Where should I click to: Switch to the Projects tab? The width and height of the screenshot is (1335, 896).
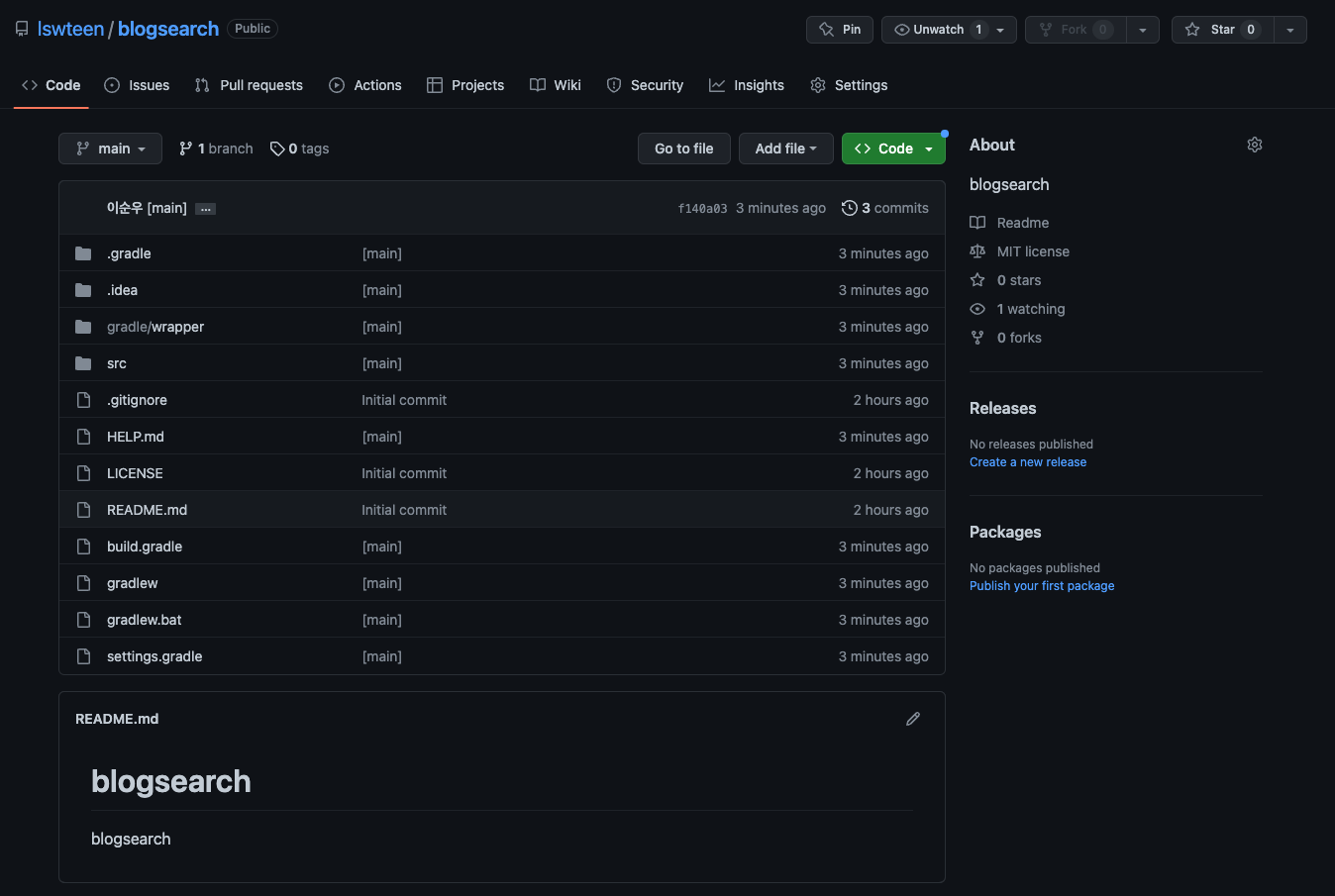pos(465,85)
